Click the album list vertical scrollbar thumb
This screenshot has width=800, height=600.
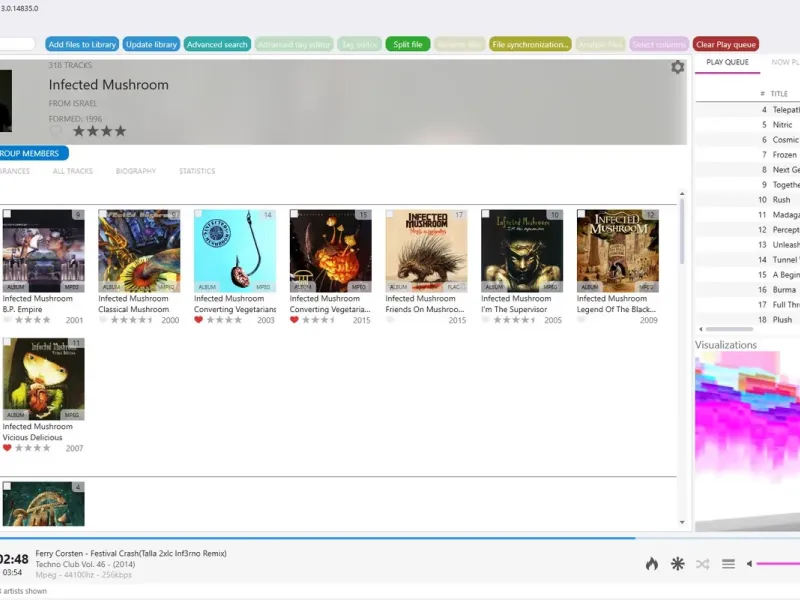(682, 232)
